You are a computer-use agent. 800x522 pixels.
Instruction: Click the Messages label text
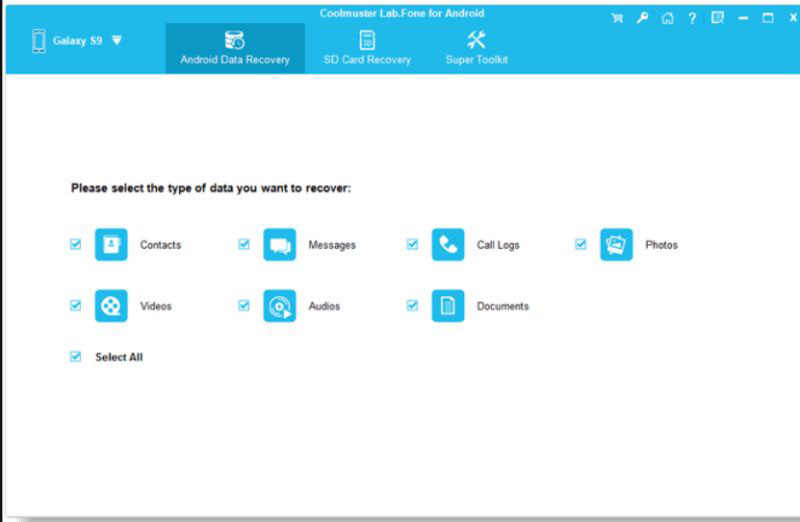(x=332, y=245)
